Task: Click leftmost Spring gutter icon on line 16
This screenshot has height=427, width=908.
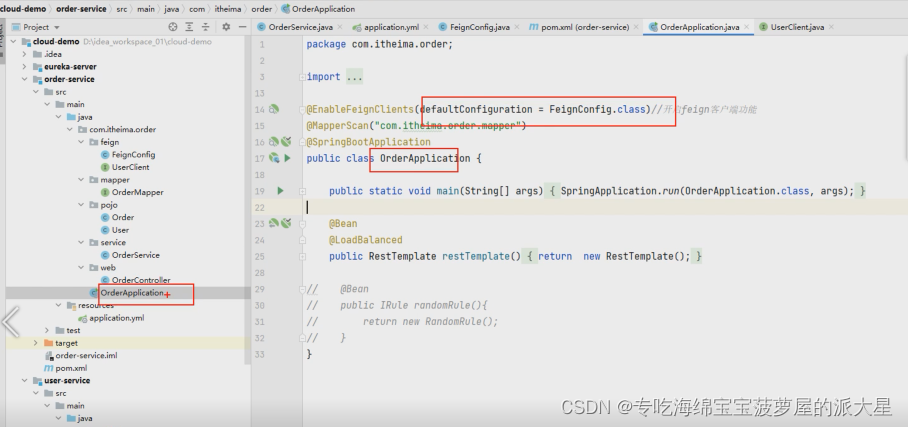Action: click(274, 141)
